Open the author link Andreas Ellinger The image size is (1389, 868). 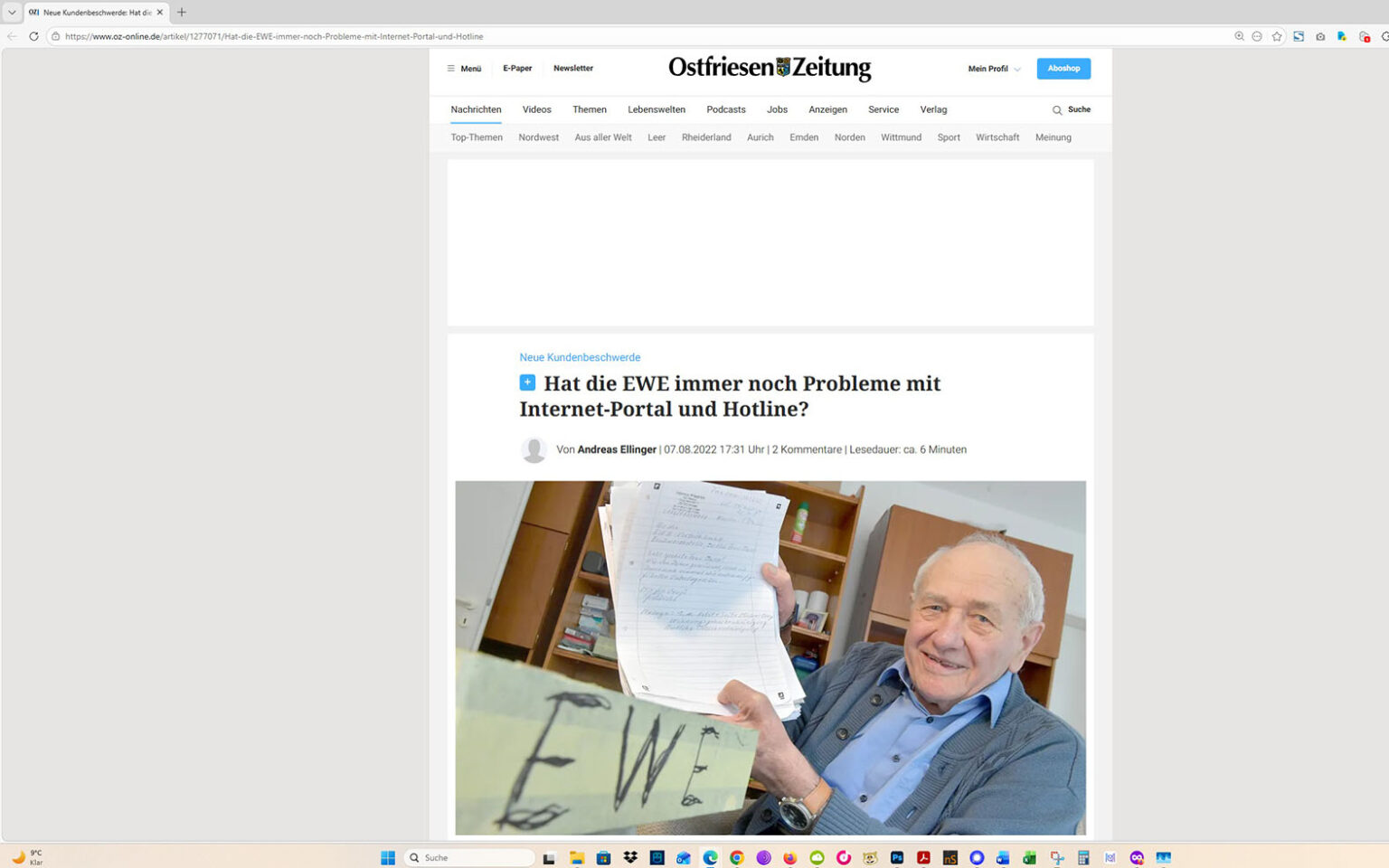(x=617, y=449)
